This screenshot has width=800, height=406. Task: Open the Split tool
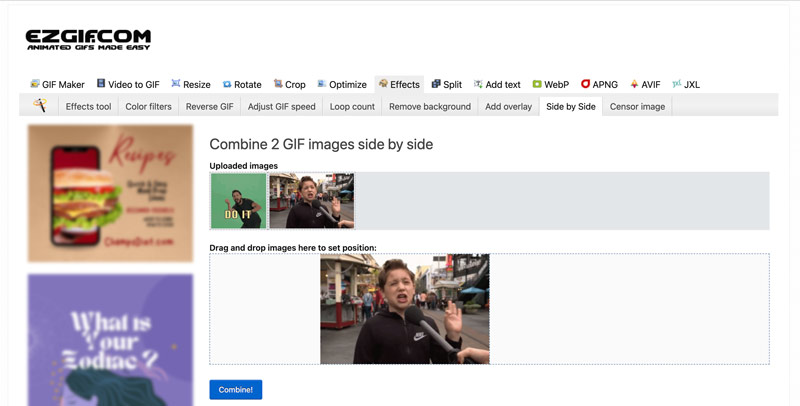447,85
